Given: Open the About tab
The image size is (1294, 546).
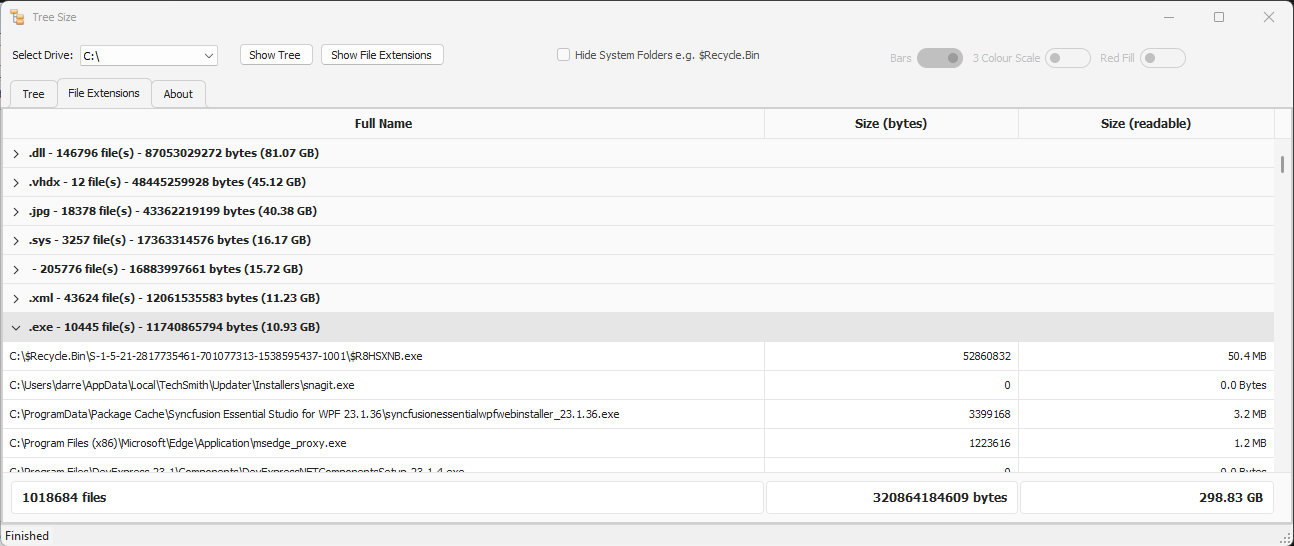Looking at the screenshot, I should click(178, 94).
